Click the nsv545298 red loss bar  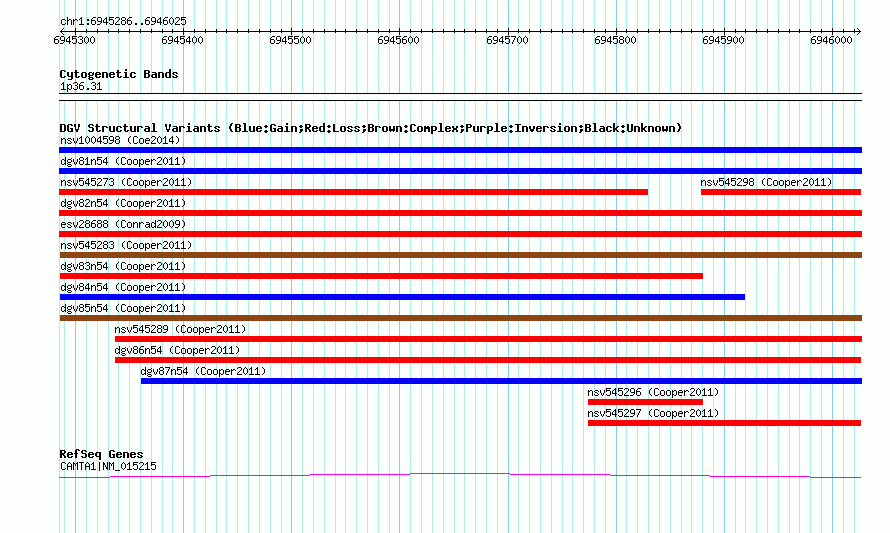click(x=781, y=192)
